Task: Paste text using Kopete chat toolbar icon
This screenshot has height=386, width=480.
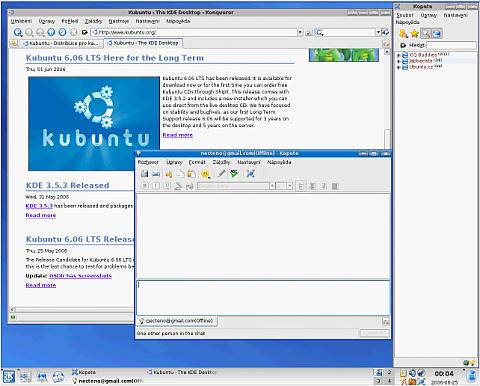Action: coord(191,173)
